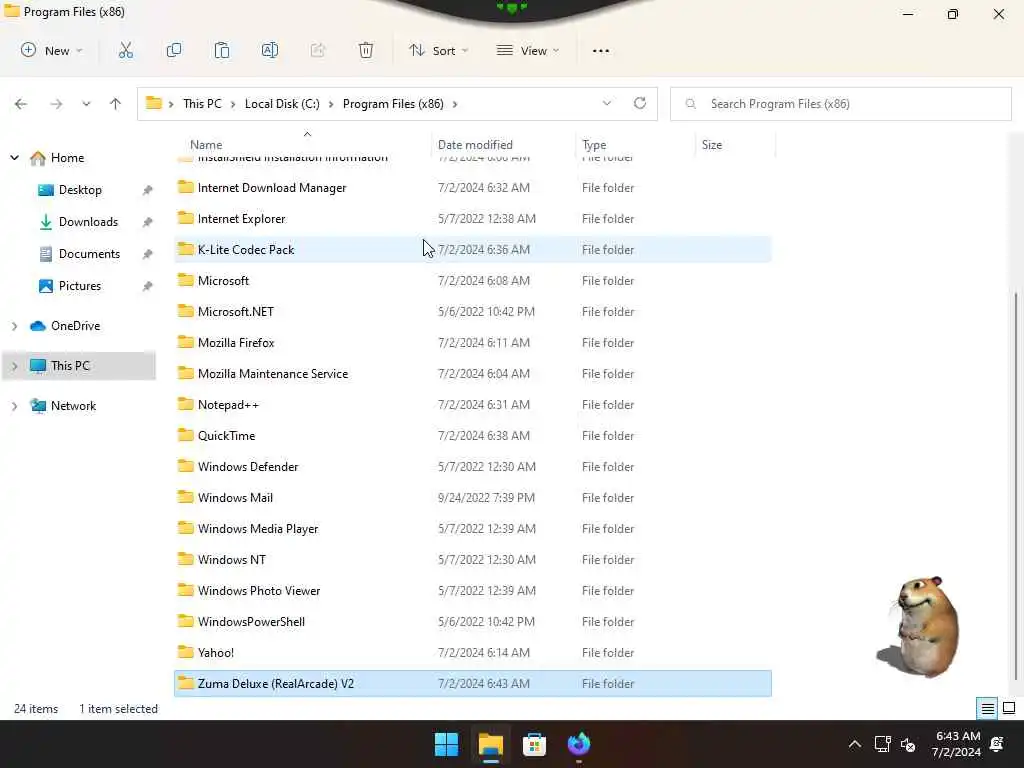The height and width of the screenshot is (768, 1024).
Task: Select the Windows Defender folder
Action: (473, 466)
